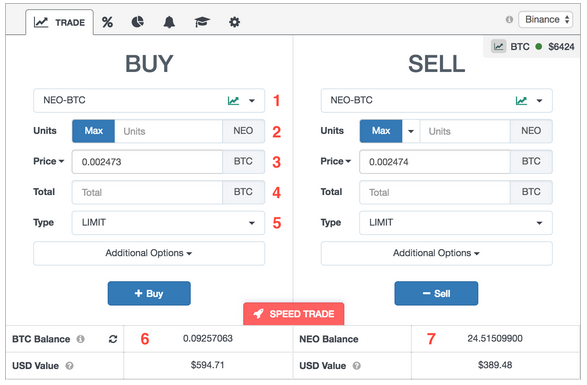Open the percent tab icon
Screen dimensions: 587x385
pyautogui.click(x=107, y=22)
